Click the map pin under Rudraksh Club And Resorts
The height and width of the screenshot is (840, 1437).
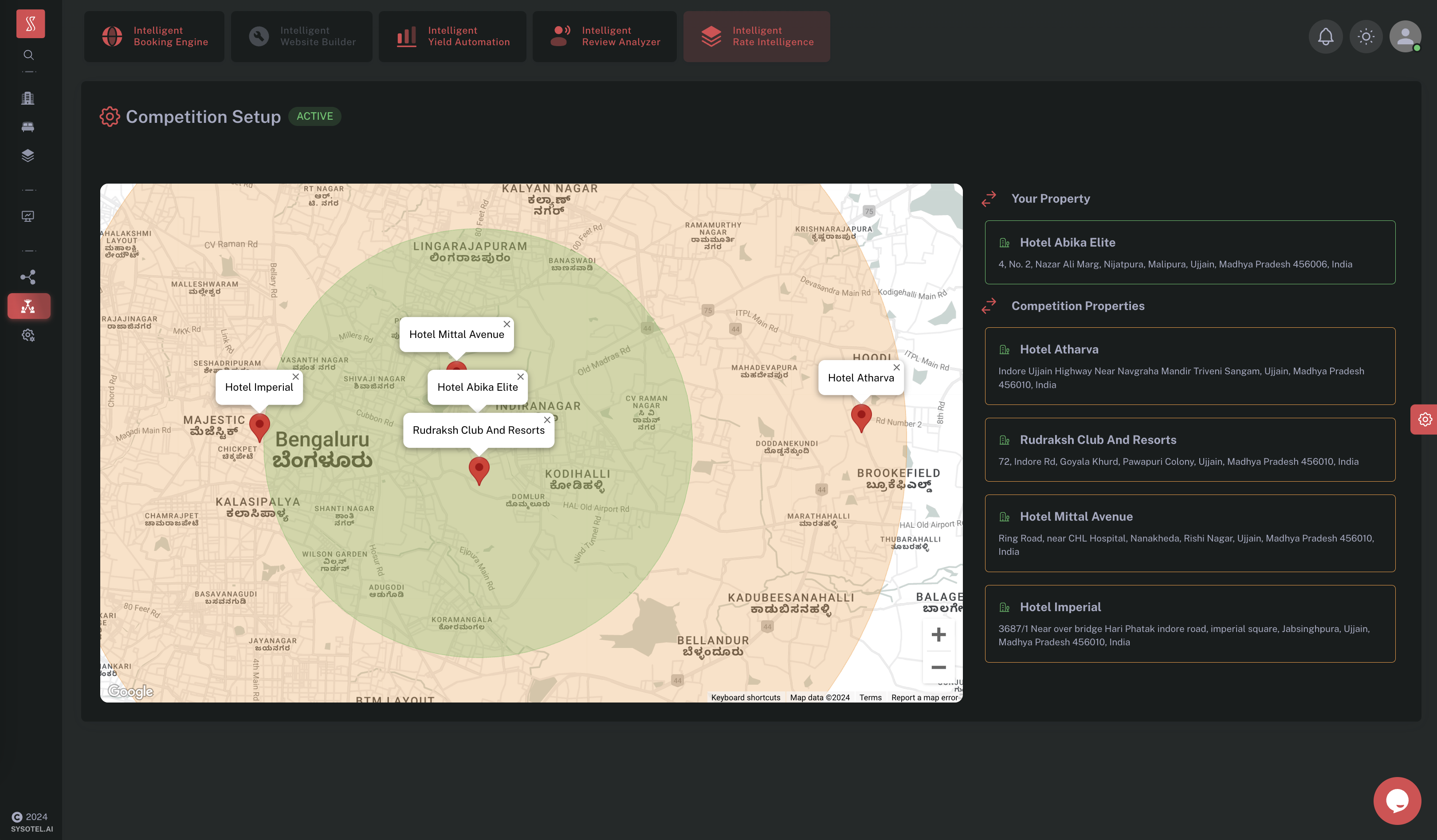click(479, 471)
